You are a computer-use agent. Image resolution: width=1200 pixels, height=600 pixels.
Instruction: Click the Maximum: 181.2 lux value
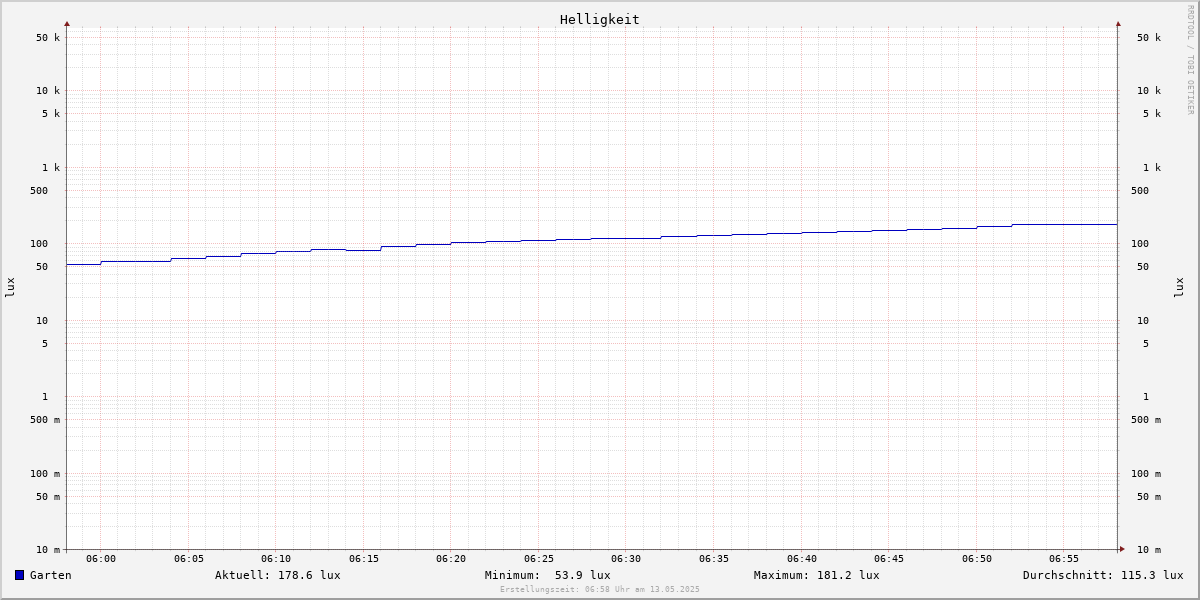(x=817, y=575)
